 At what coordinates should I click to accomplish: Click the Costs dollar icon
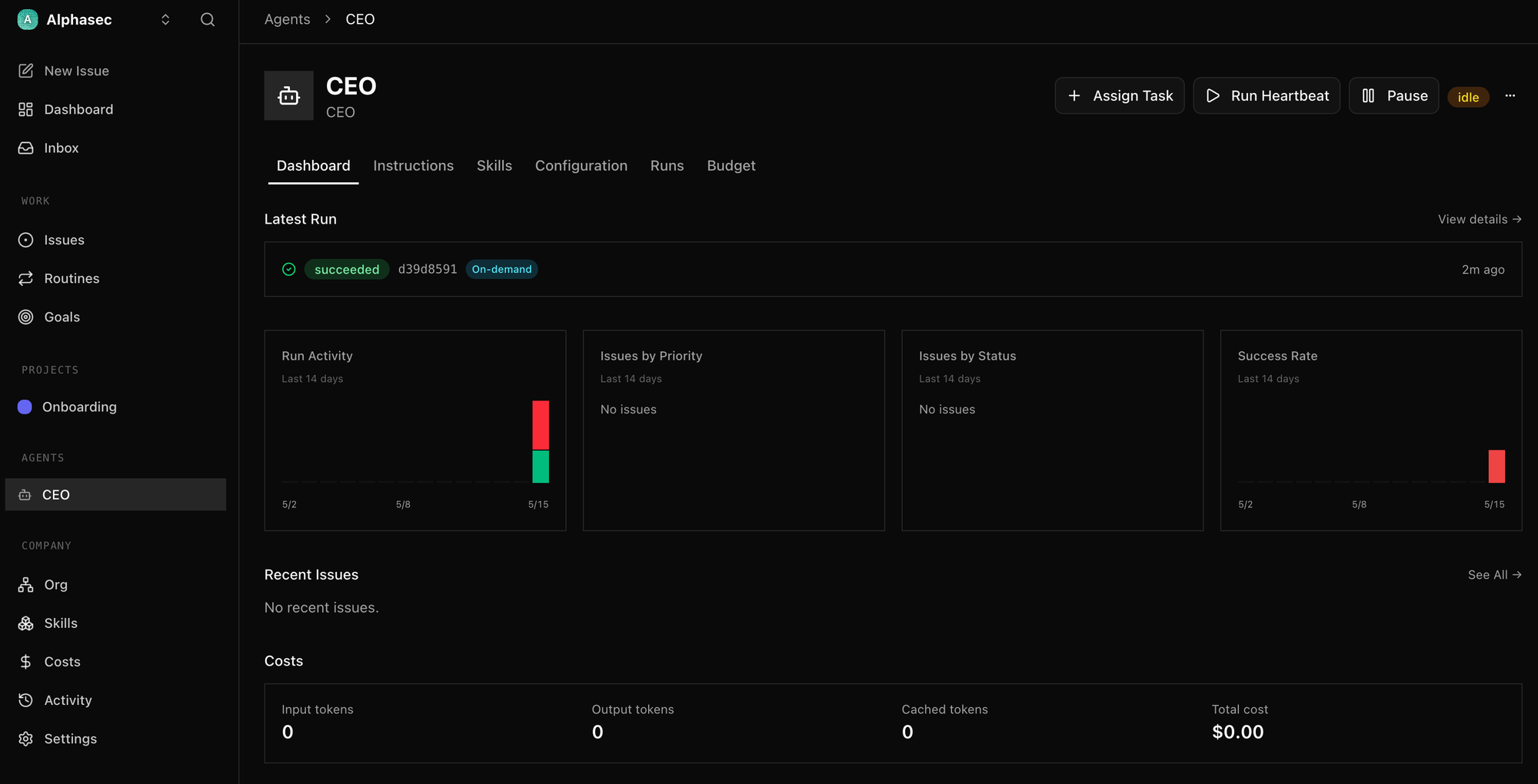(x=25, y=662)
